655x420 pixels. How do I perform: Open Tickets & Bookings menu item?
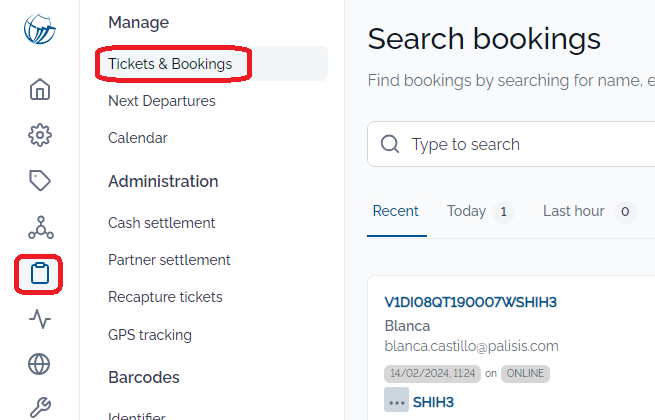pyautogui.click(x=170, y=64)
